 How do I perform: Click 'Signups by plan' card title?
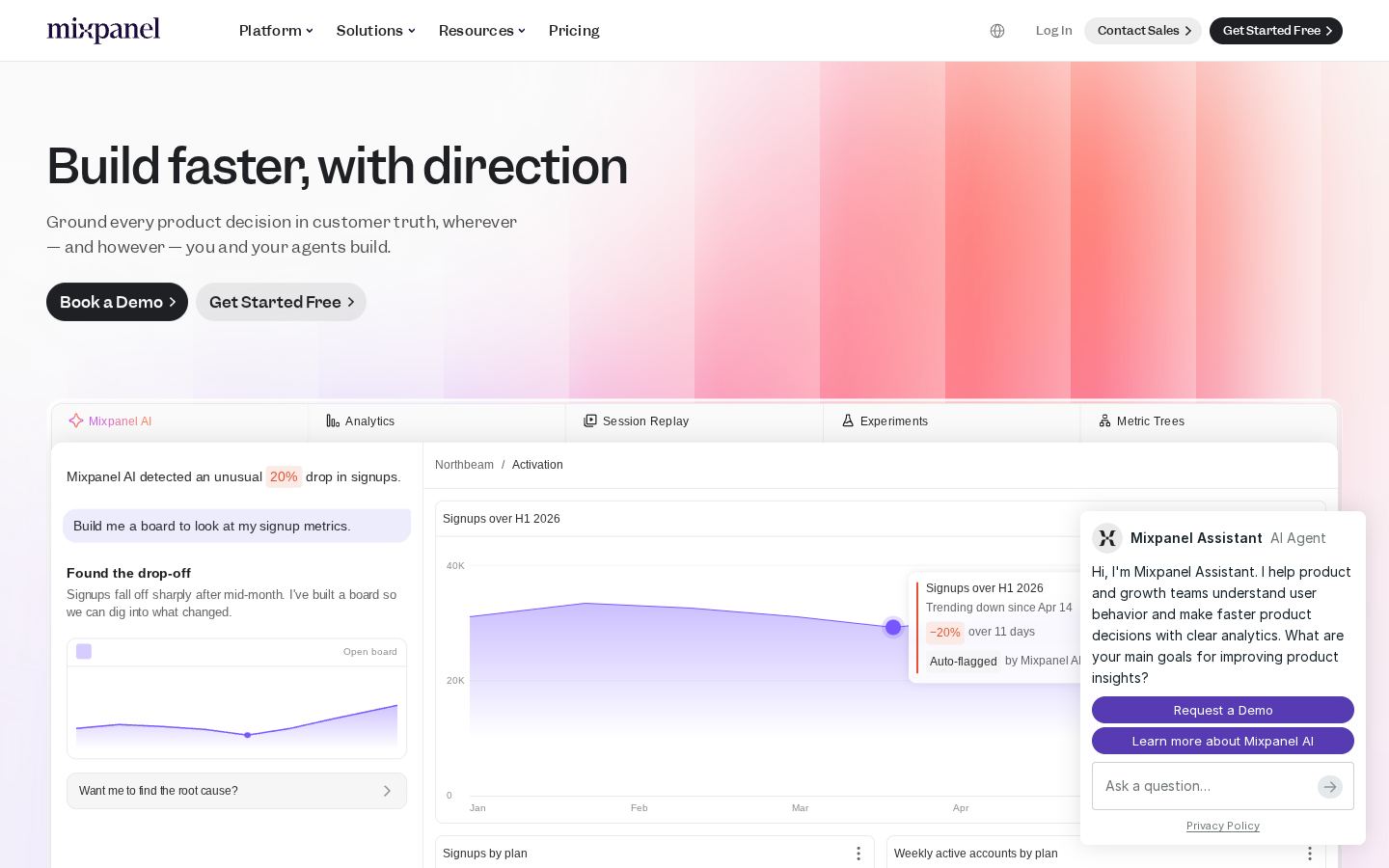coord(485,854)
